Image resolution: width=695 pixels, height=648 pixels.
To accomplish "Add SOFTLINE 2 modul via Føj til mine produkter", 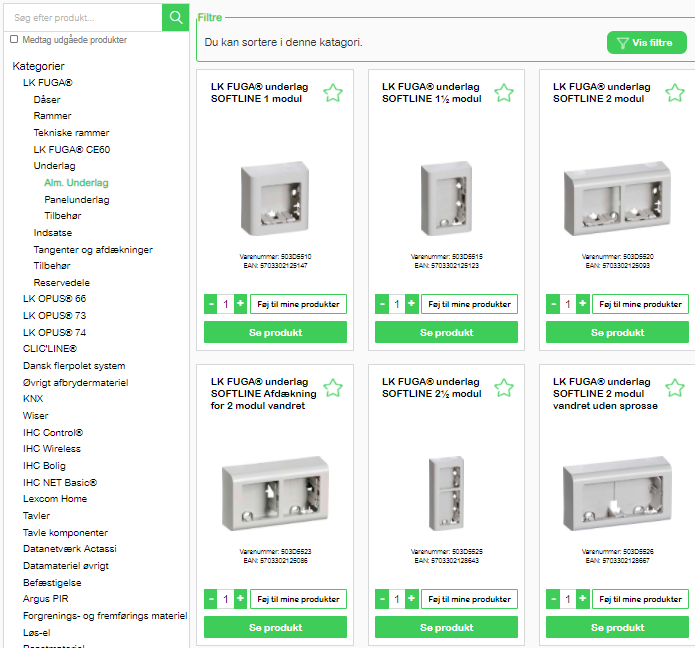I will (x=640, y=304).
